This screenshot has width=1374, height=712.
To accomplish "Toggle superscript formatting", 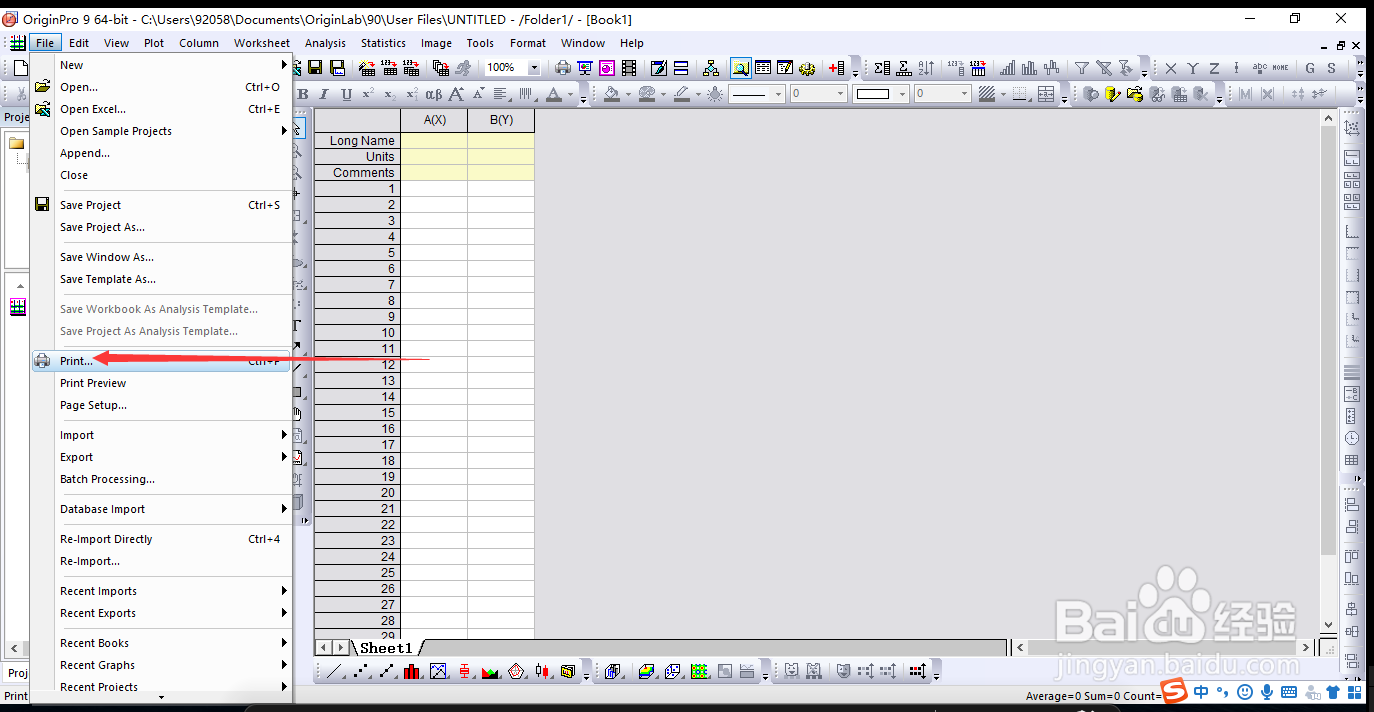I will click(368, 94).
